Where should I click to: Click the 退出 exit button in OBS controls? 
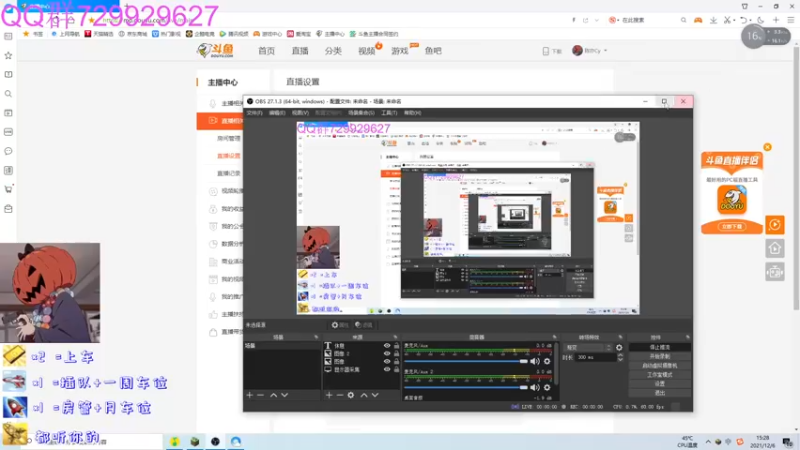click(660, 393)
